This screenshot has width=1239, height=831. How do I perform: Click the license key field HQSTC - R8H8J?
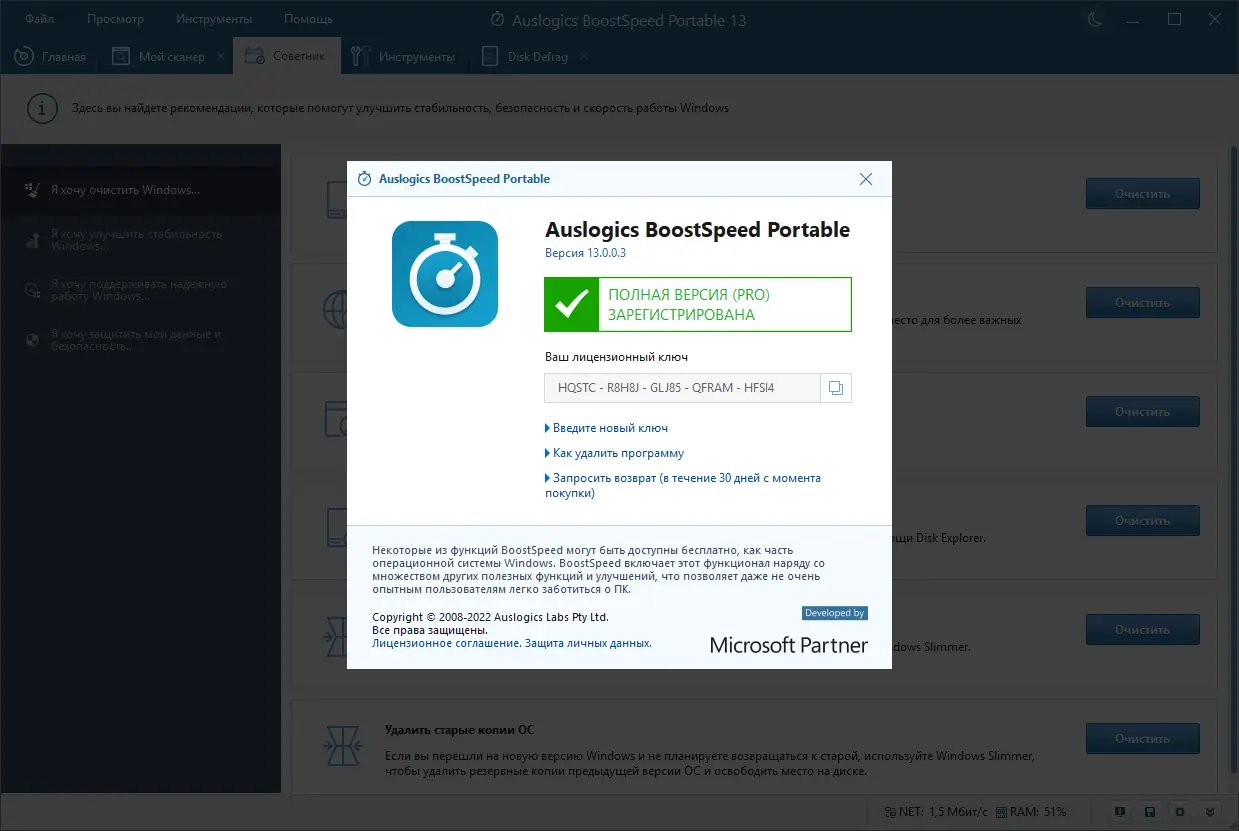tap(682, 388)
